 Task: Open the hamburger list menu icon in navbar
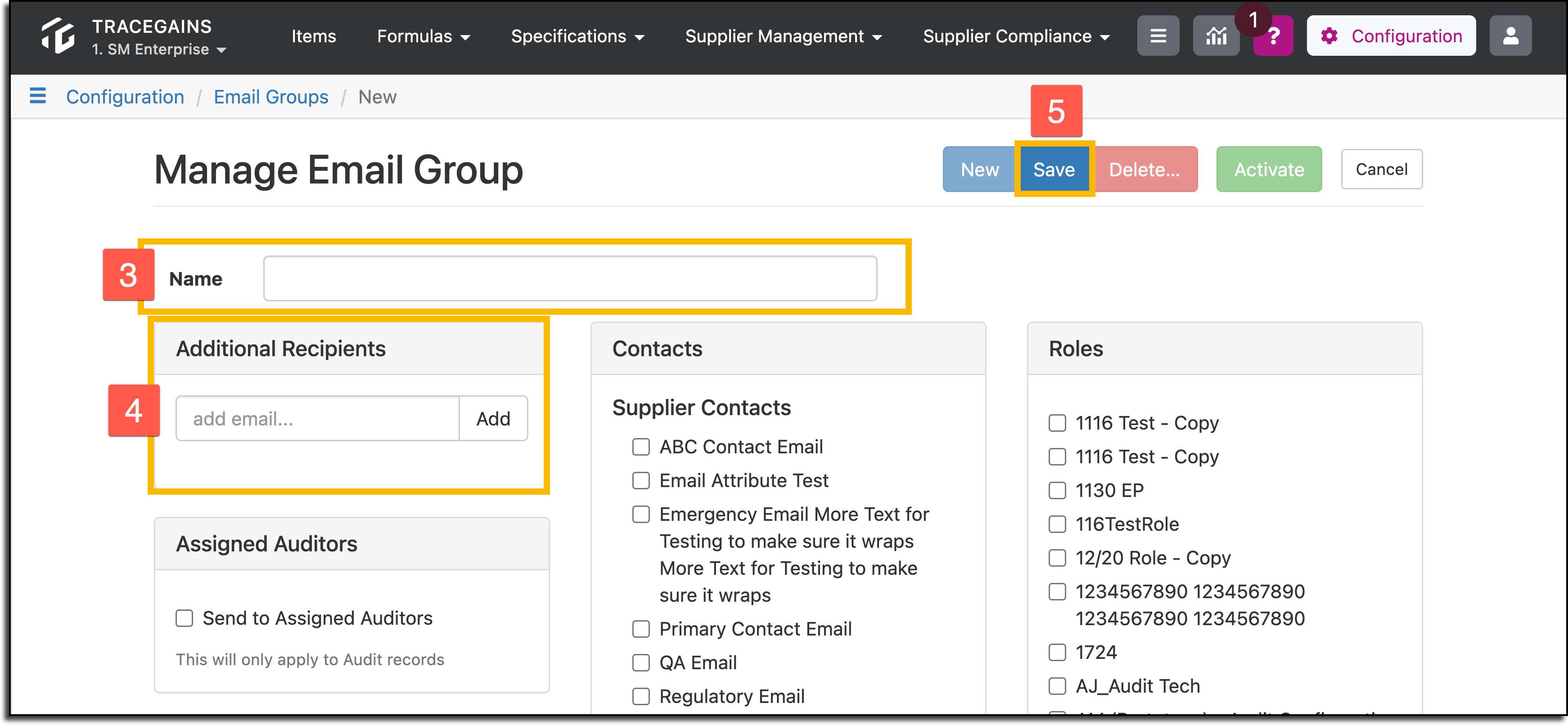pyautogui.click(x=1158, y=36)
